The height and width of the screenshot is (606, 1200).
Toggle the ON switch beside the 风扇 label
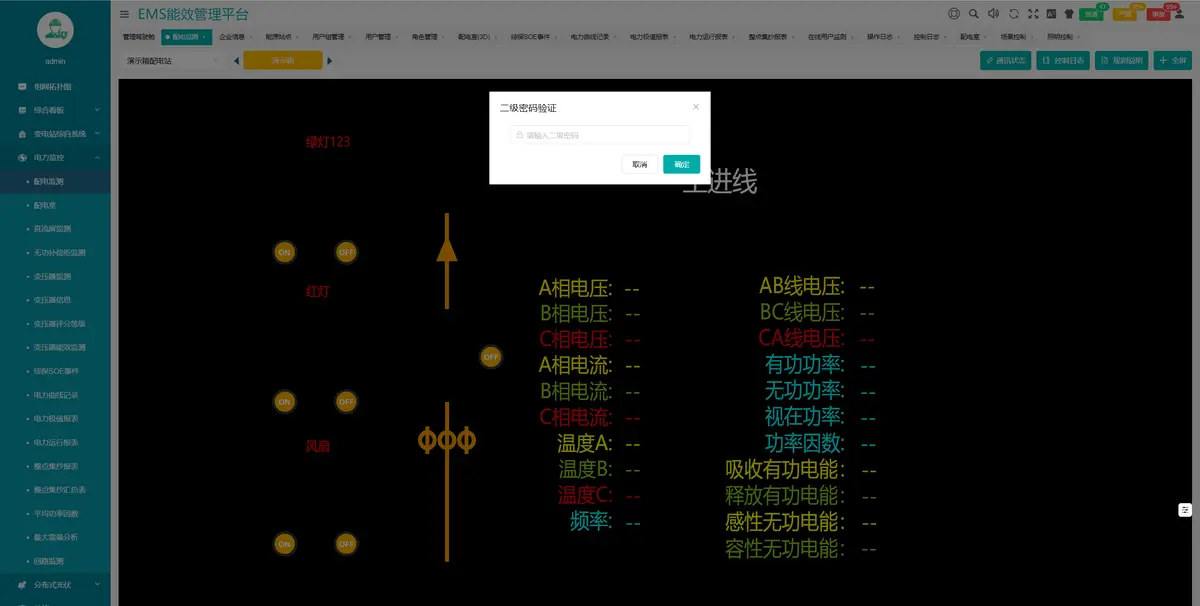(x=284, y=403)
